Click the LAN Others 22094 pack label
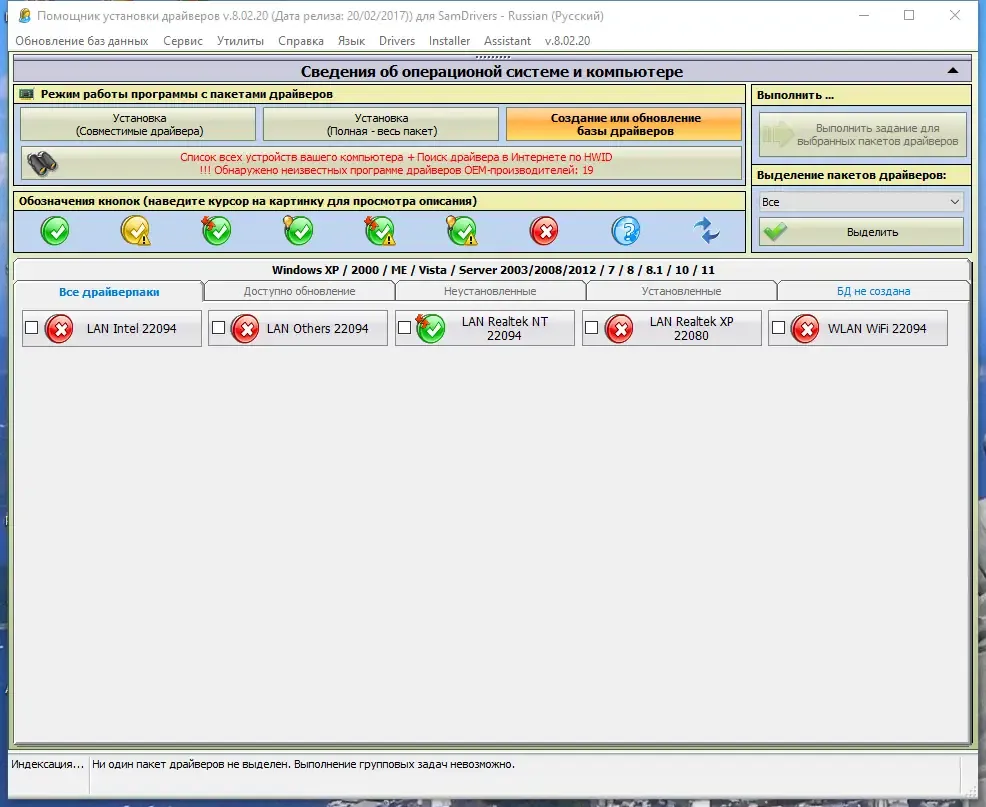 318,328
